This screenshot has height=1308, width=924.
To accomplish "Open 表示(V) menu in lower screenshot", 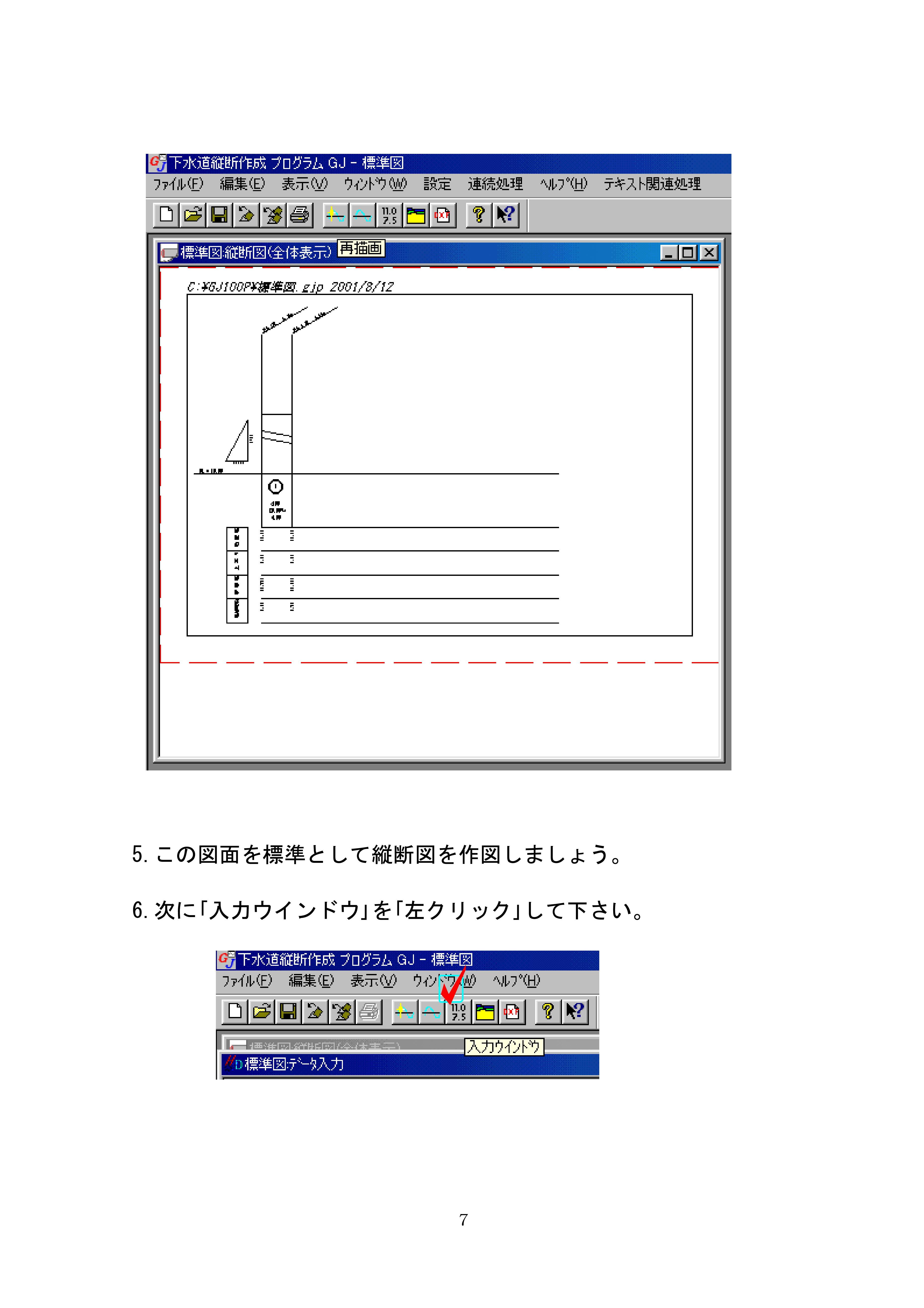I will (373, 981).
